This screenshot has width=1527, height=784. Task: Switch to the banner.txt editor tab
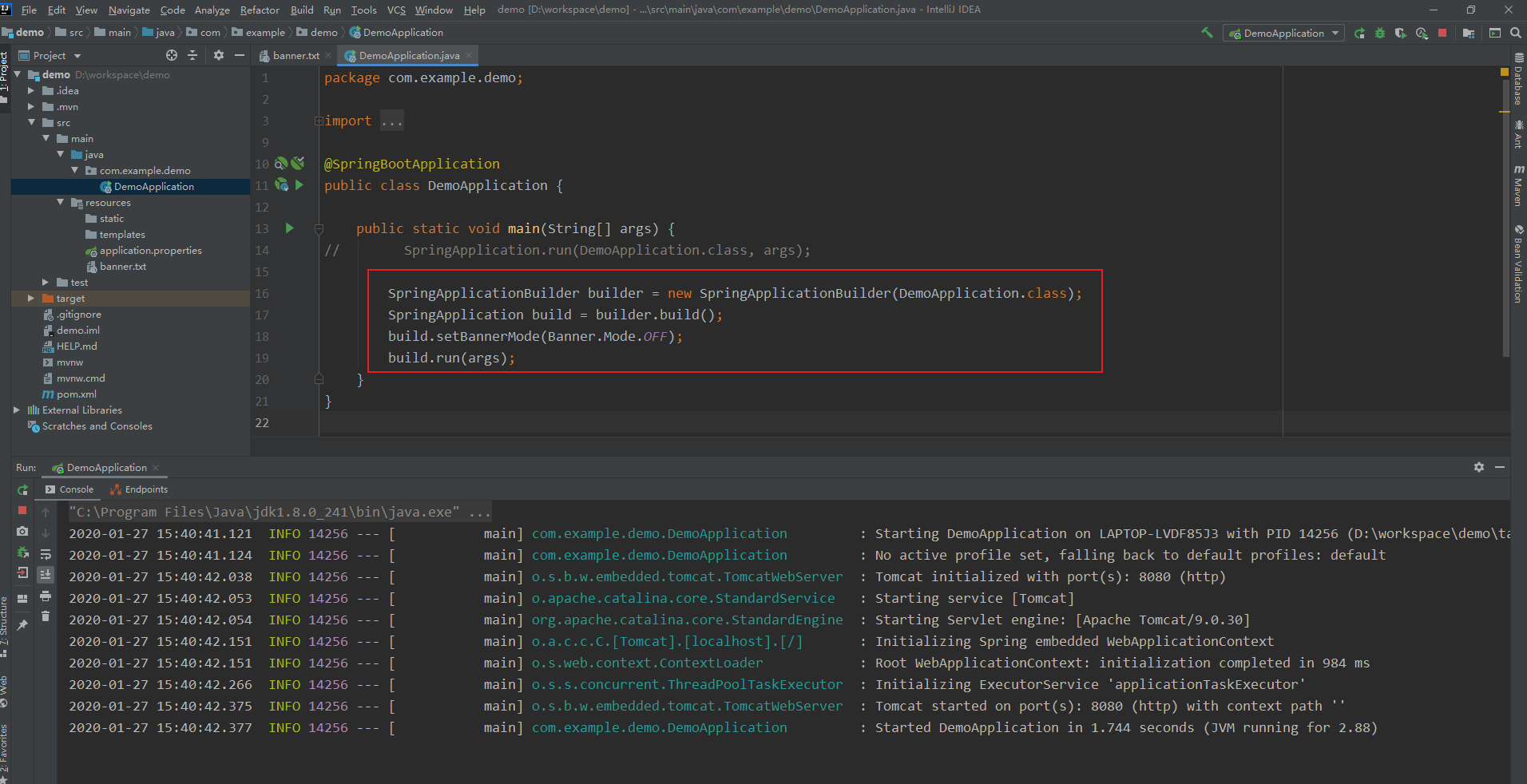[295, 55]
